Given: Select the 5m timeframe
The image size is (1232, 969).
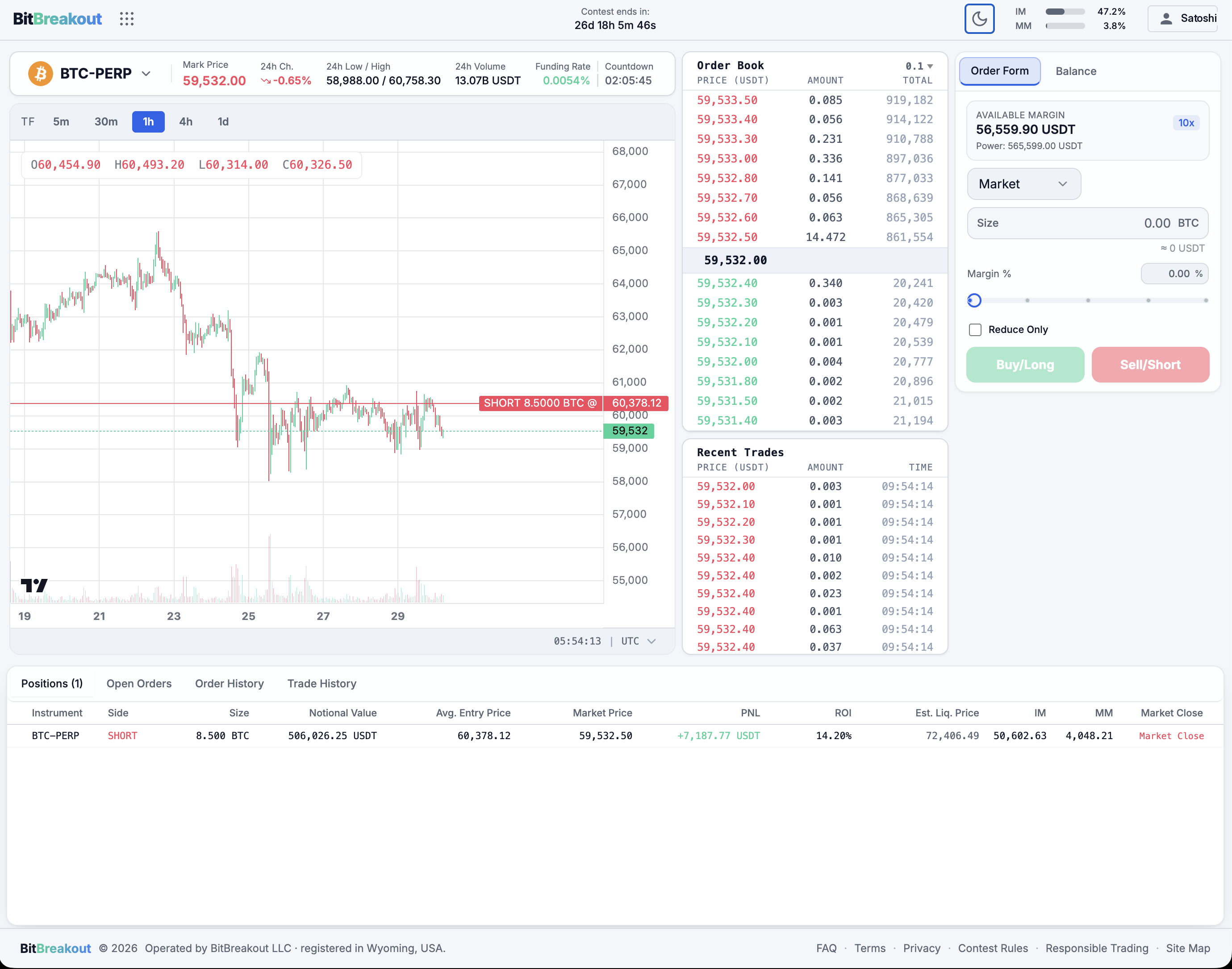Looking at the screenshot, I should 61,122.
